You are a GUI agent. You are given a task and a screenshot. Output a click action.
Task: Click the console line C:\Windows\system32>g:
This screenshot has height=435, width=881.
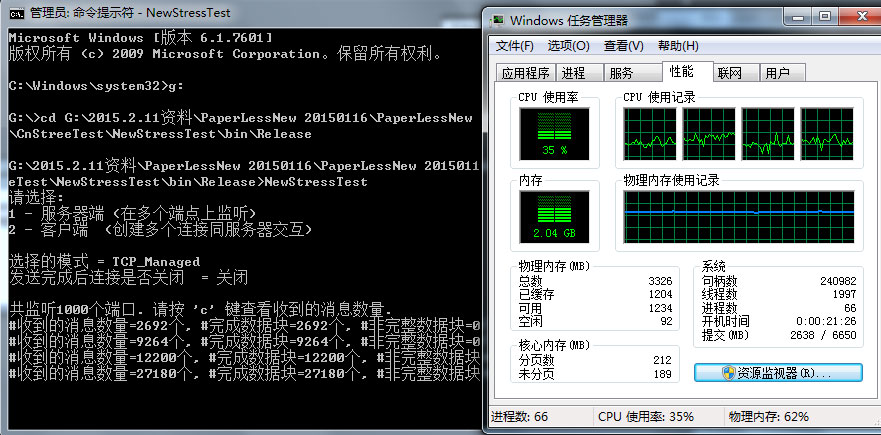pos(96,86)
